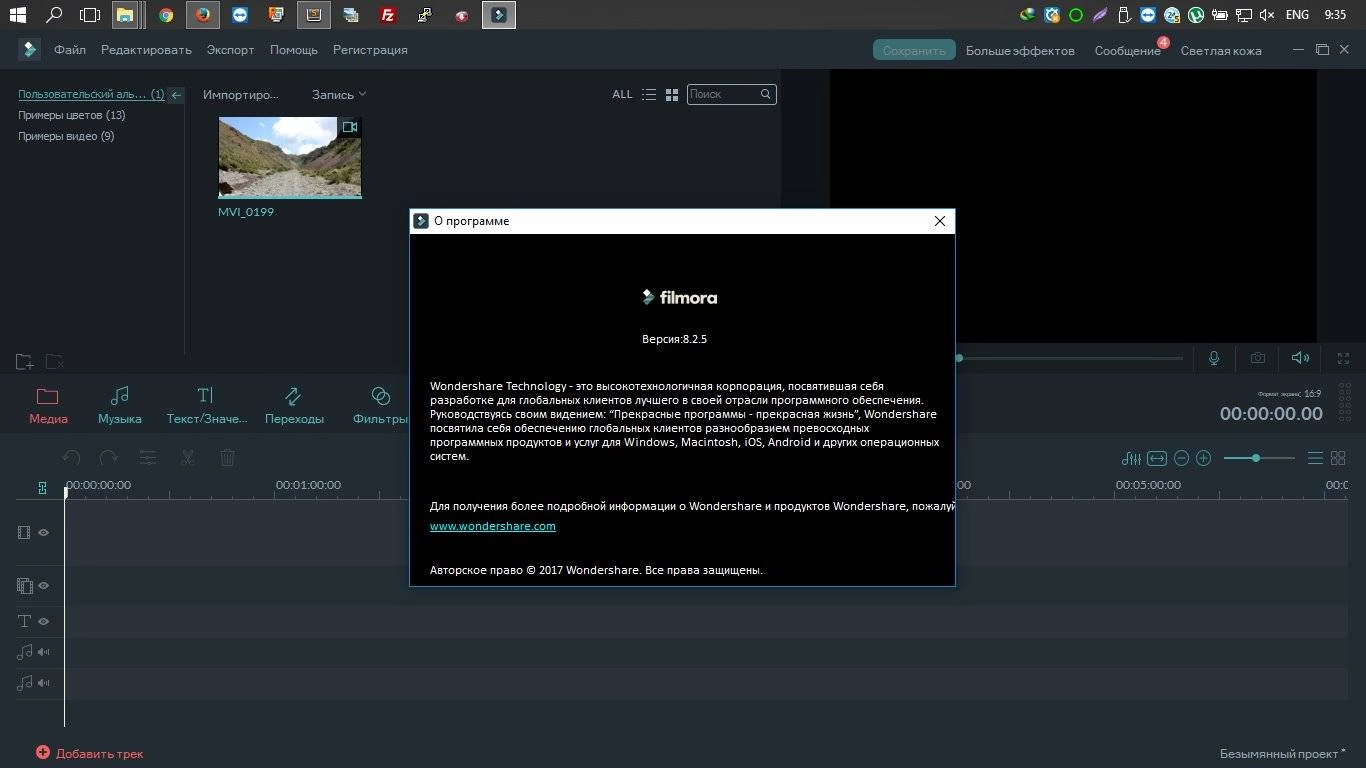Toggle visibility eye of text track
The image size is (1366, 768).
click(44, 621)
